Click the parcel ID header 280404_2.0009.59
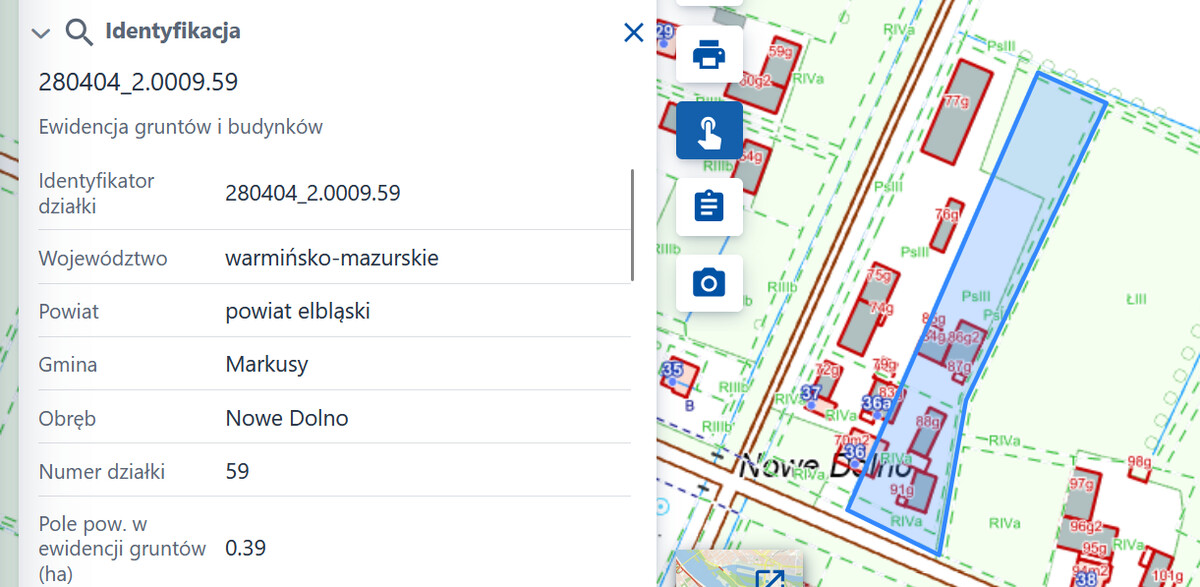This screenshot has height=587, width=1200. [x=138, y=82]
